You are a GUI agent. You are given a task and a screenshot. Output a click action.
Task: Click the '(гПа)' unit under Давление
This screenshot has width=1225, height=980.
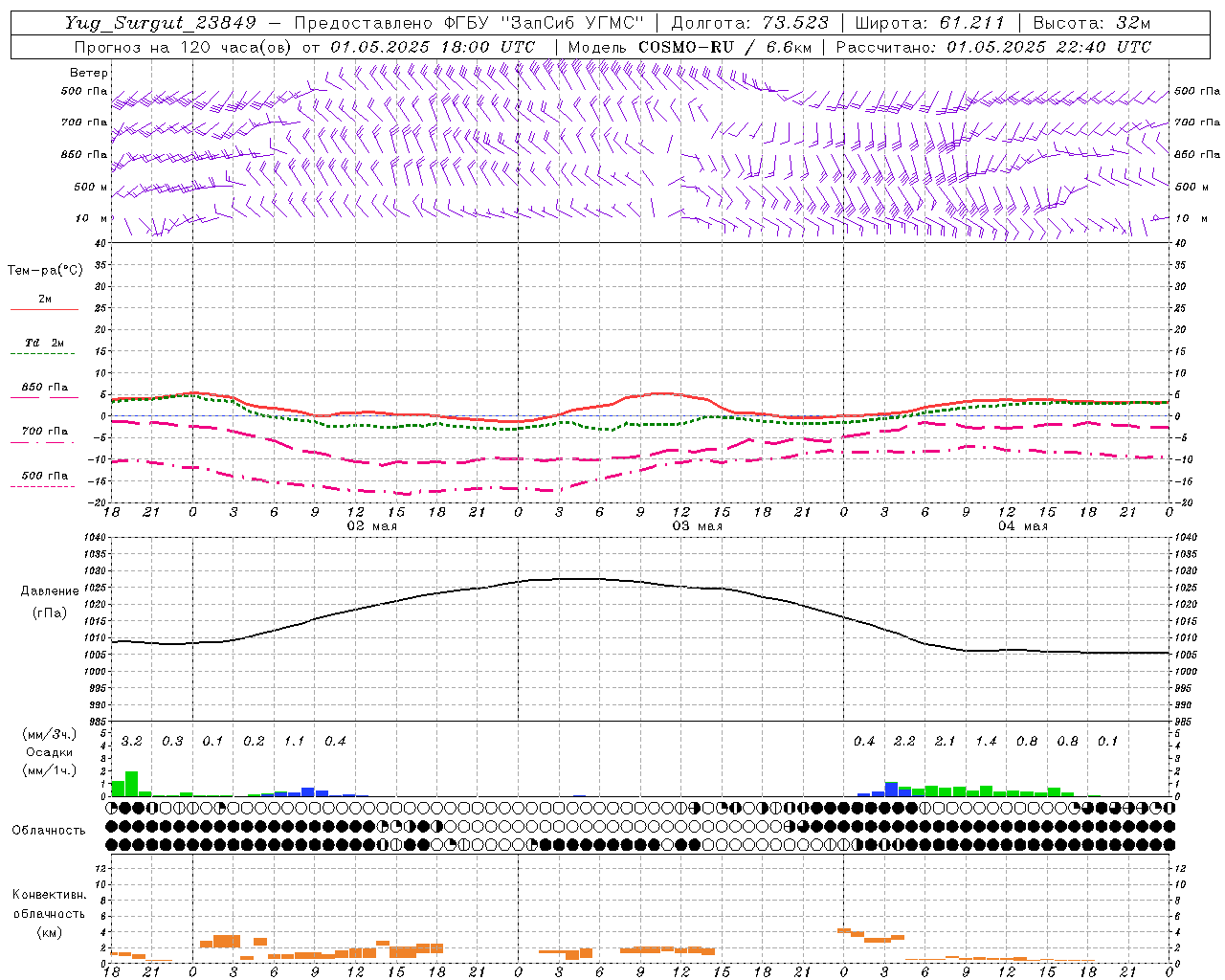click(50, 612)
